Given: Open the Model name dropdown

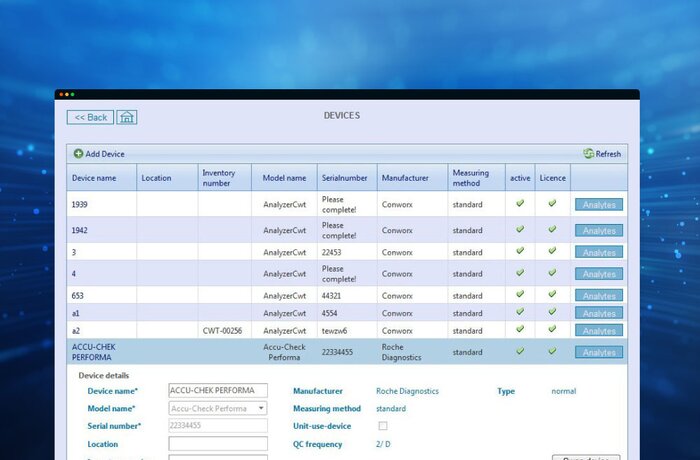Looking at the screenshot, I should [261, 408].
